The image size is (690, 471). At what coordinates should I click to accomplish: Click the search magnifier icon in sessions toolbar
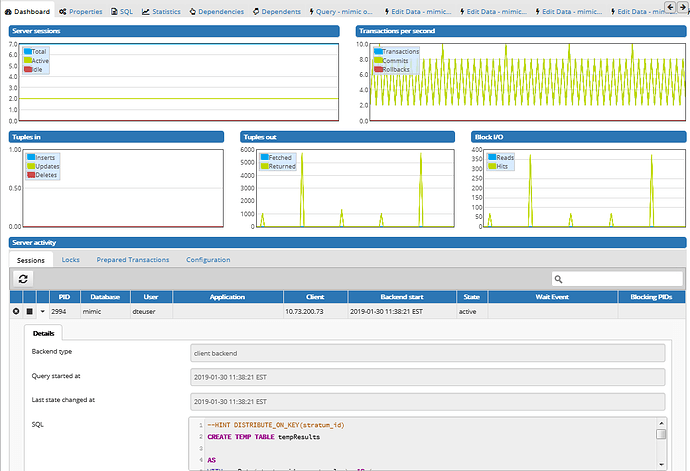tap(558, 279)
